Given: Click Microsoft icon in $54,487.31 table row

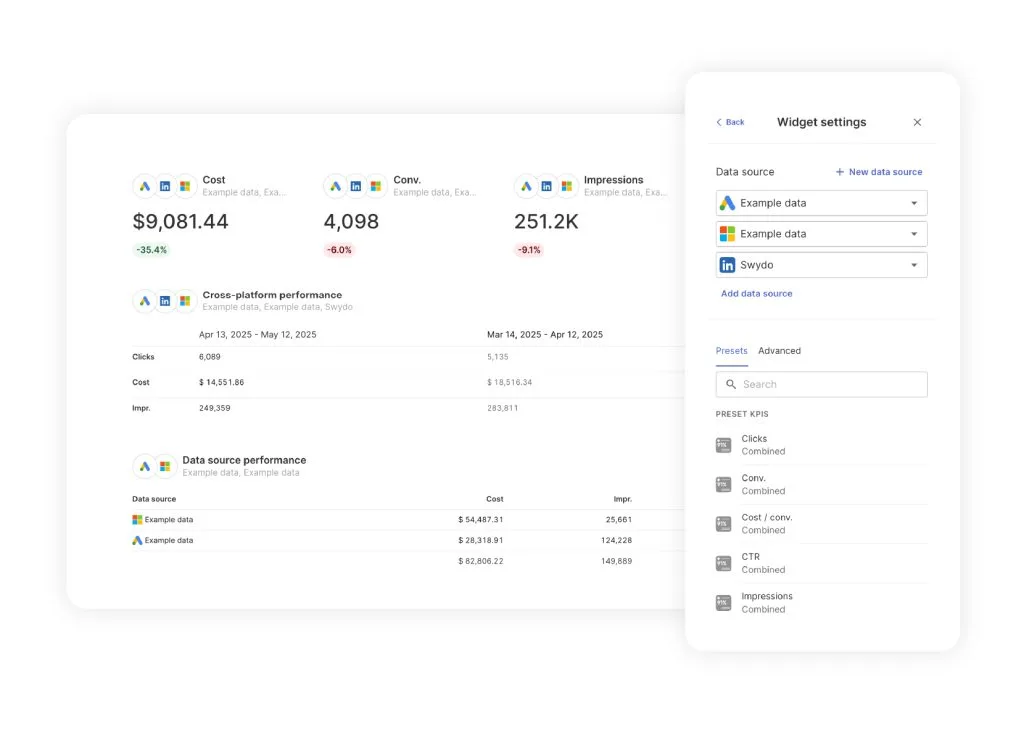Looking at the screenshot, I should tap(137, 520).
